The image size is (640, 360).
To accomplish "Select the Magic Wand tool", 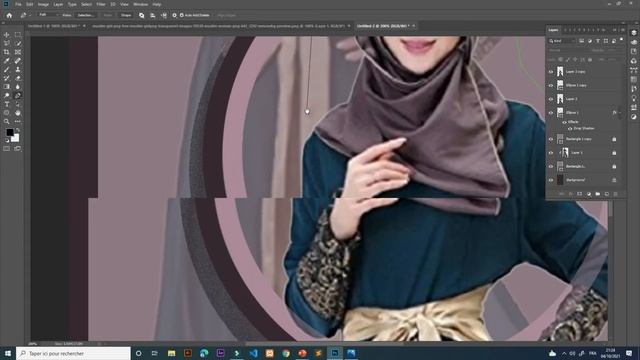I will pos(18,43).
